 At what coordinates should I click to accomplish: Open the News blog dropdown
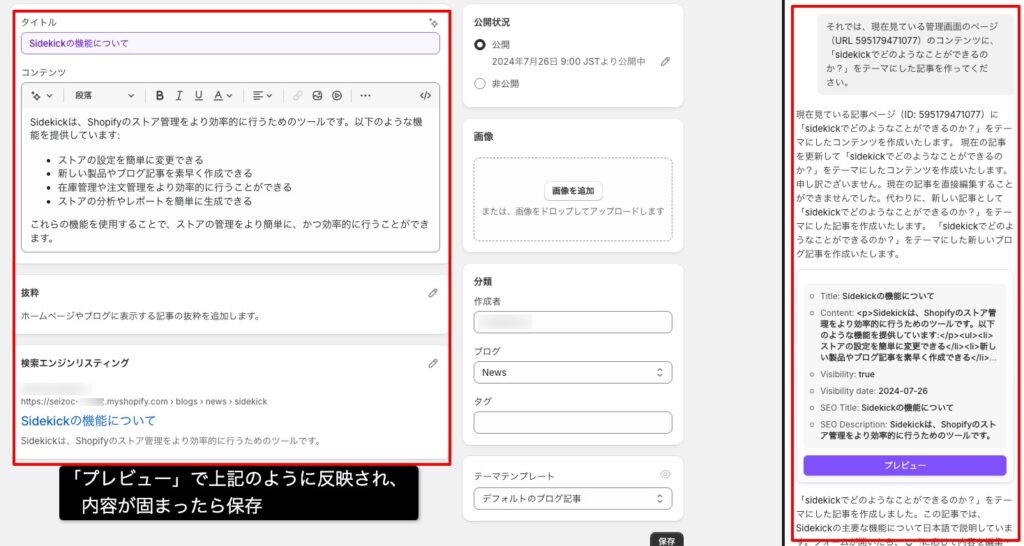pyautogui.click(x=572, y=372)
